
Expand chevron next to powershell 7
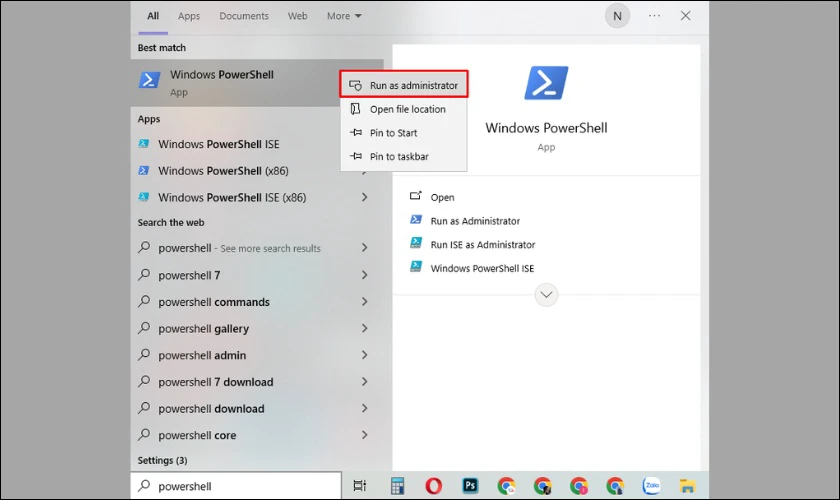364,275
